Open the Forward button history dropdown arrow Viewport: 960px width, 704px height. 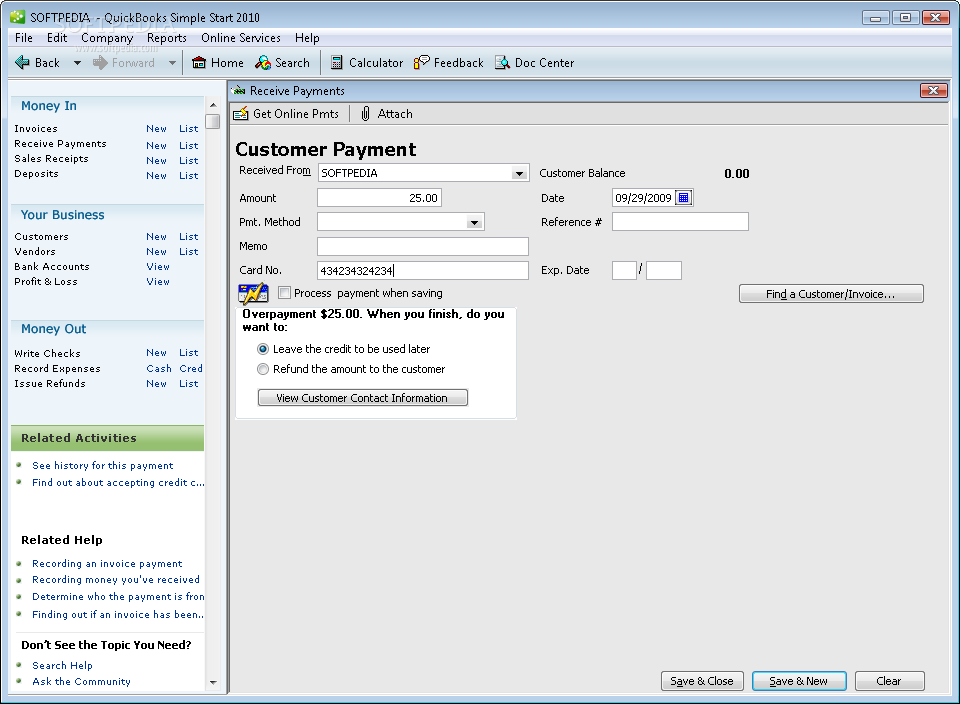[x=172, y=63]
